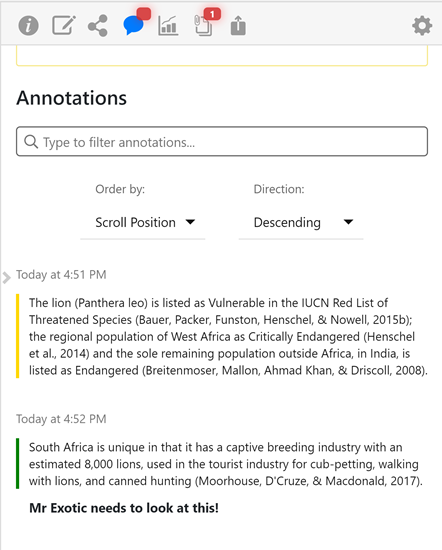This screenshot has height=550, width=442.
Task: Open the settings gear icon
Action: coord(422,26)
